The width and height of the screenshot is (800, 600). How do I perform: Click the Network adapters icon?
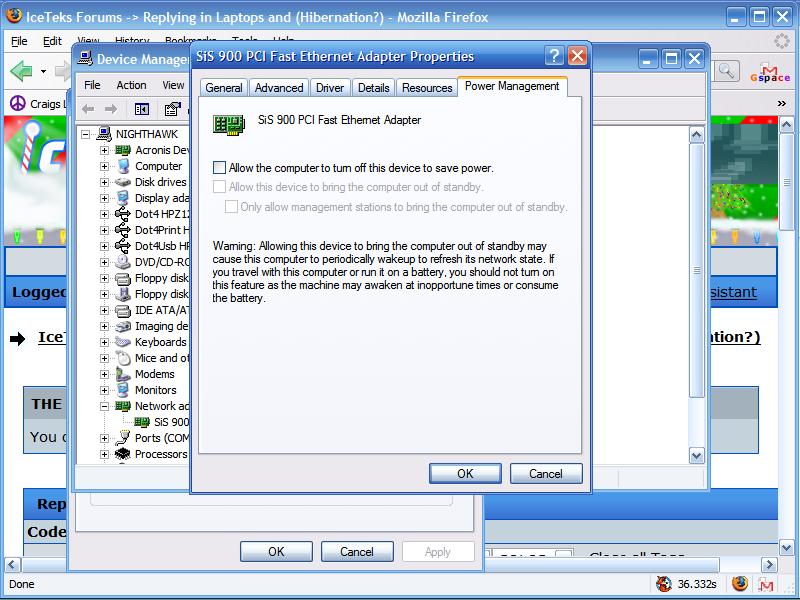pos(123,406)
